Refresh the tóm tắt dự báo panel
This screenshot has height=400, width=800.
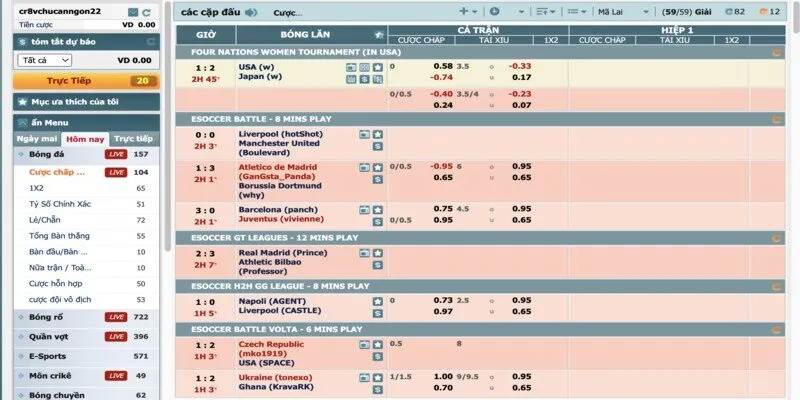click(x=151, y=41)
